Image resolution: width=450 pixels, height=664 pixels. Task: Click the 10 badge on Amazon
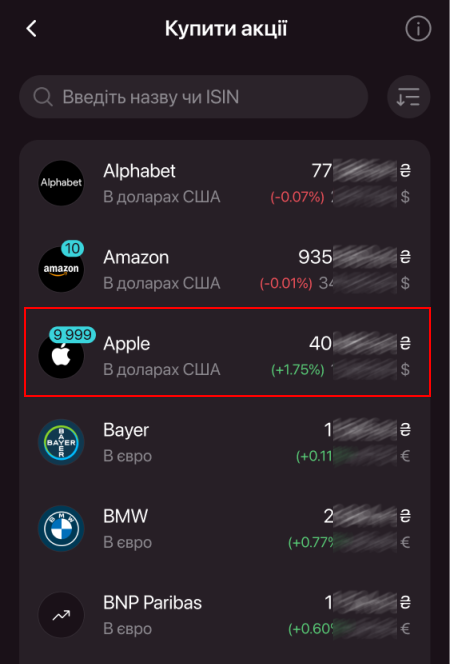72,248
